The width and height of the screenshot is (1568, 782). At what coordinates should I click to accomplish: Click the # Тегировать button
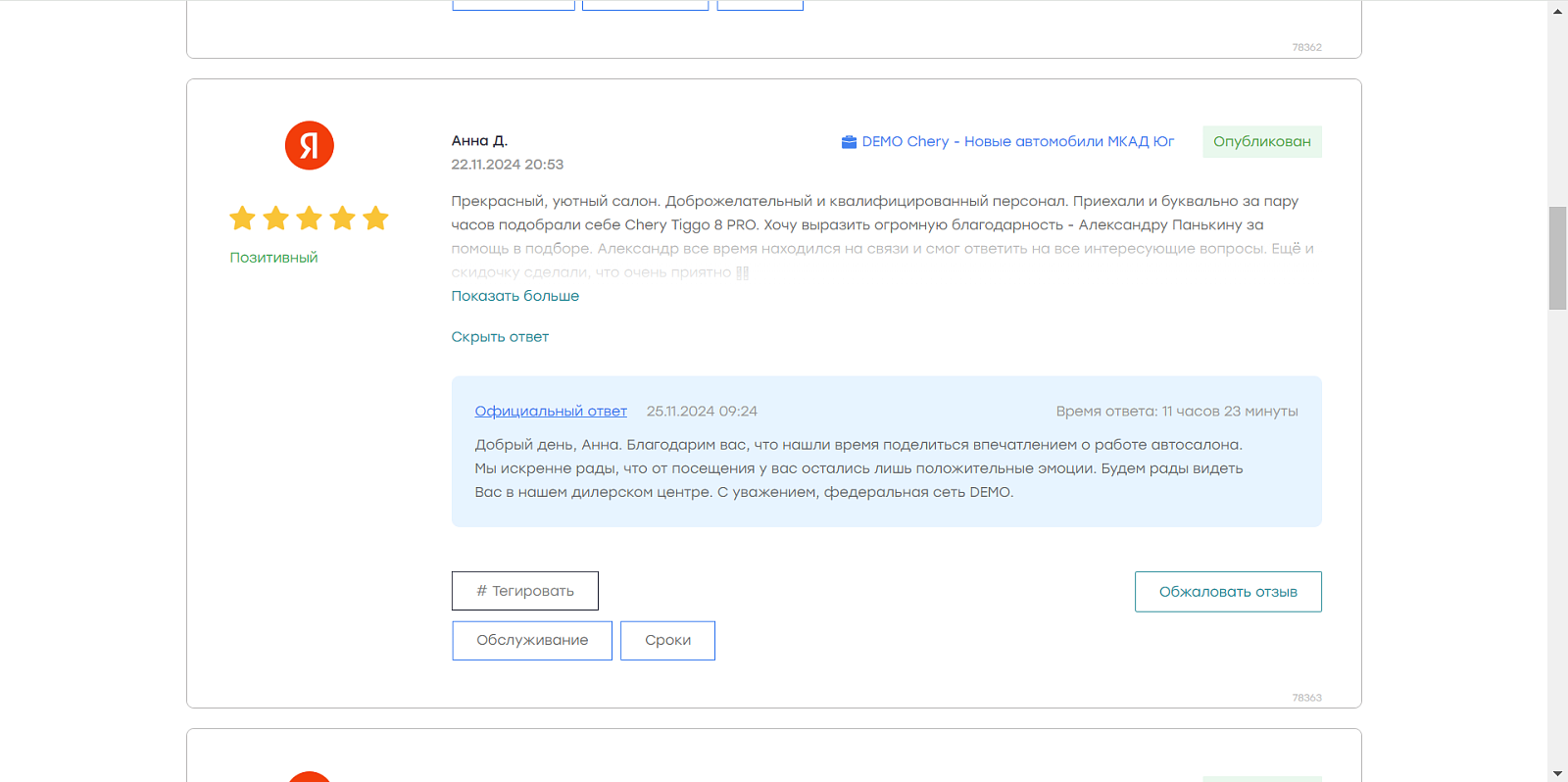point(525,591)
